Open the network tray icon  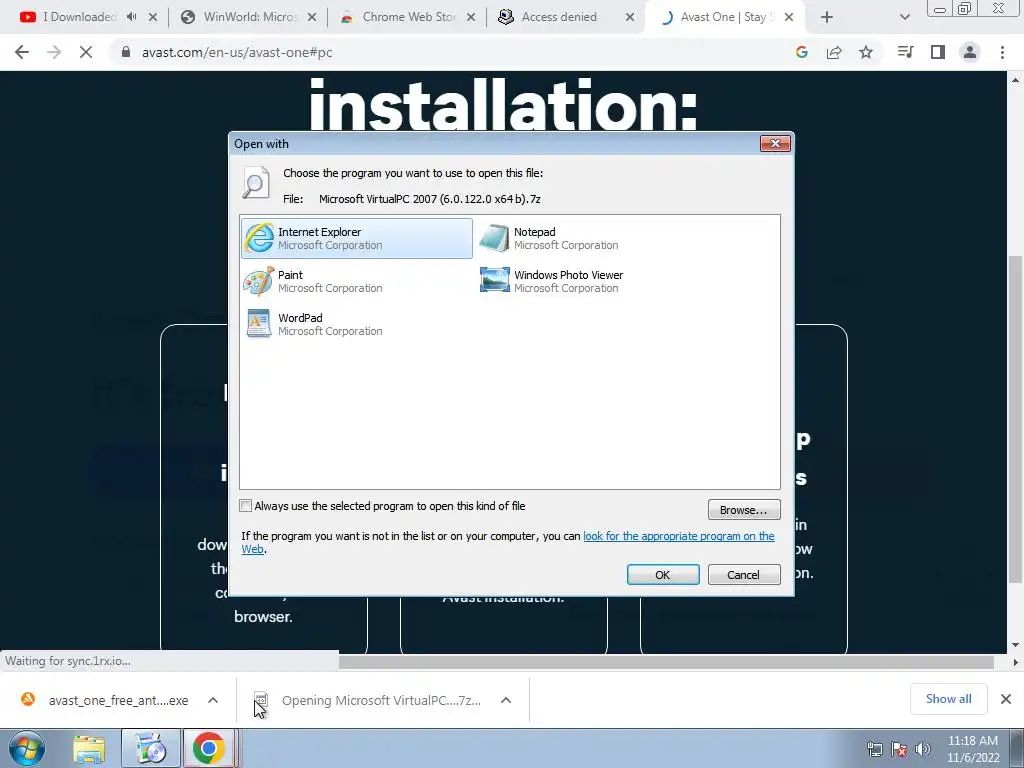click(874, 749)
